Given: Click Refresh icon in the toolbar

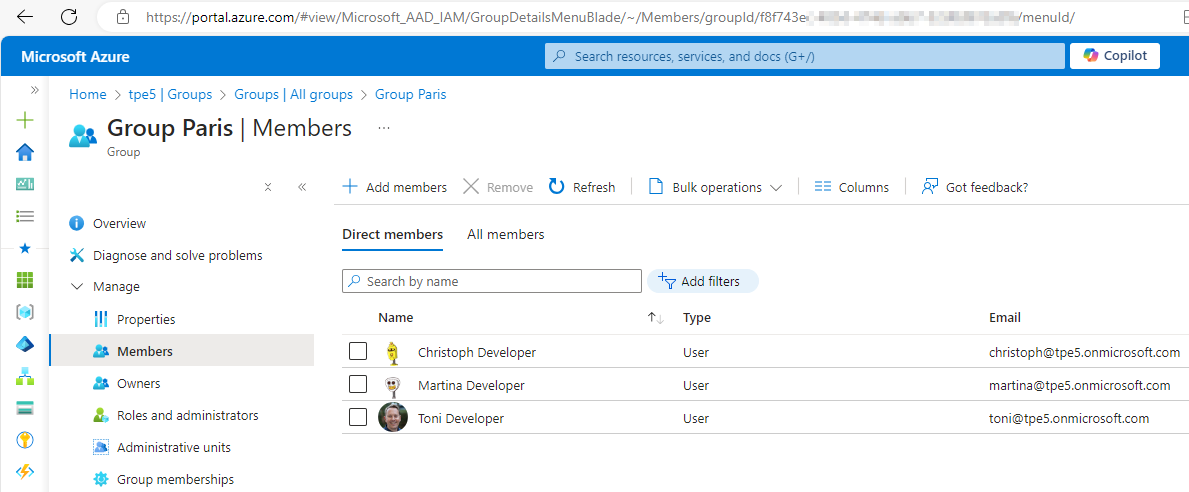Looking at the screenshot, I should (556, 187).
